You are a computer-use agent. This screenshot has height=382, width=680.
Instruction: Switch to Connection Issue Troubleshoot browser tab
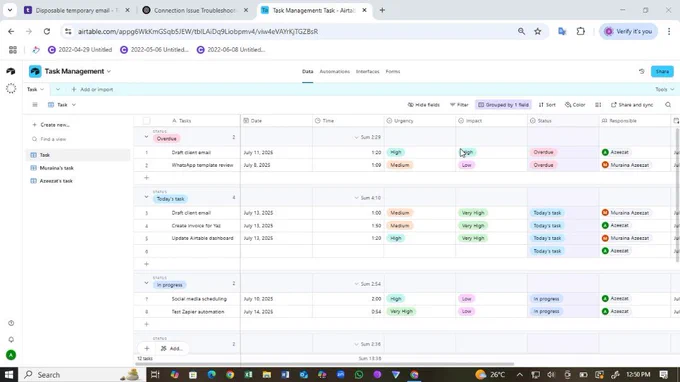tap(195, 10)
